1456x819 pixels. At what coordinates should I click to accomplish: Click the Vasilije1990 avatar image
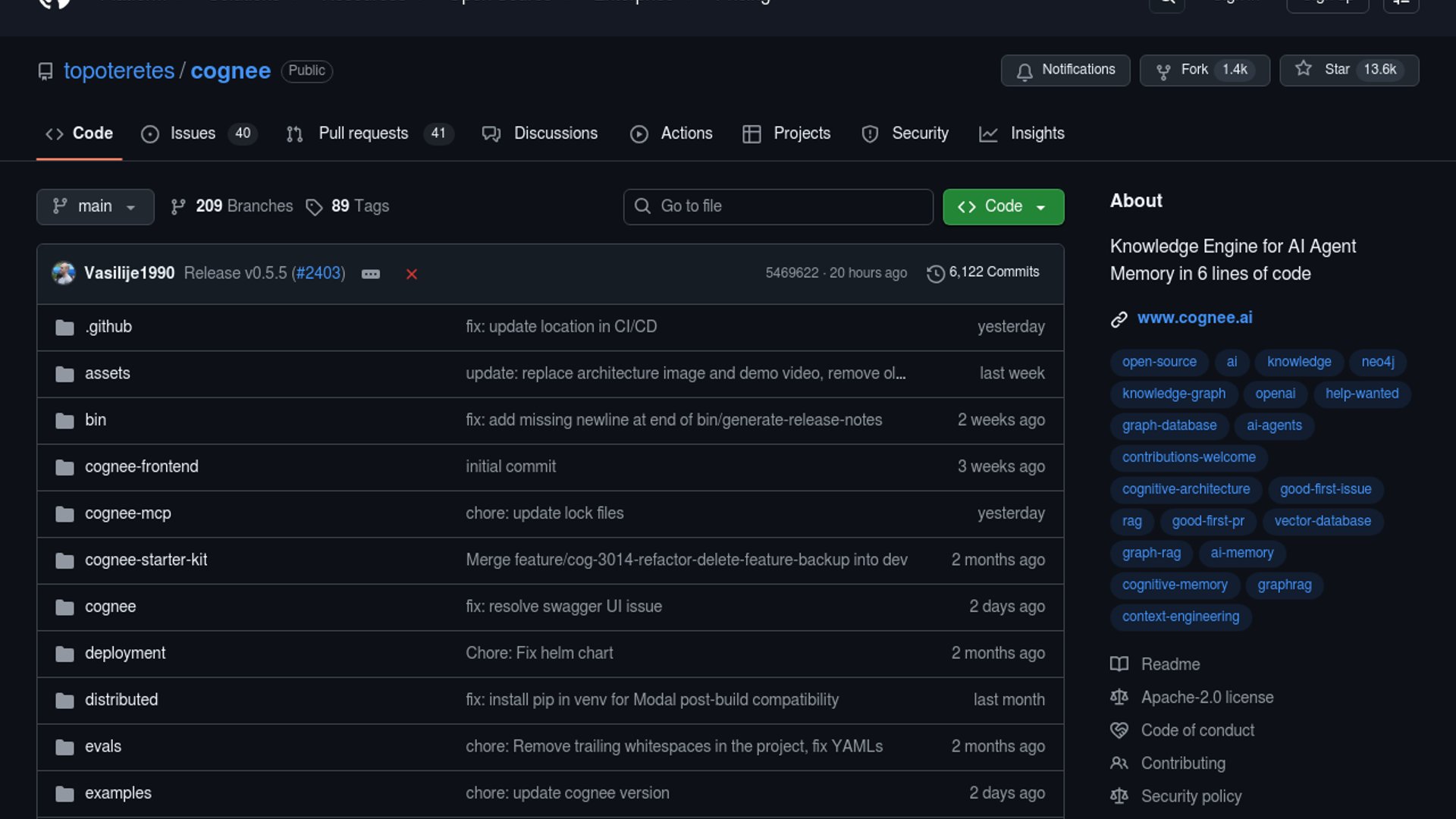pos(64,273)
